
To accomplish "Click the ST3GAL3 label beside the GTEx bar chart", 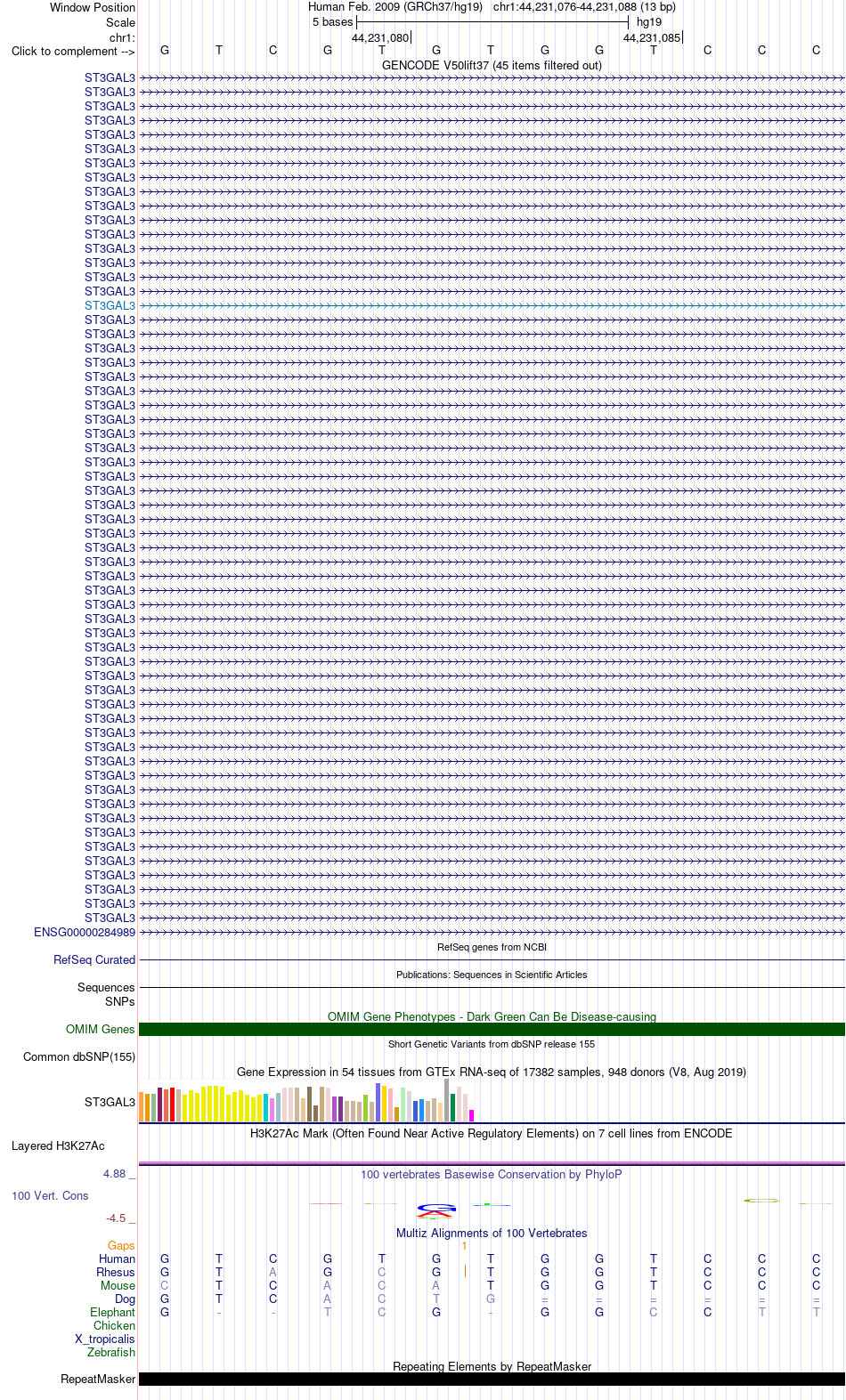I will coord(110,1102).
